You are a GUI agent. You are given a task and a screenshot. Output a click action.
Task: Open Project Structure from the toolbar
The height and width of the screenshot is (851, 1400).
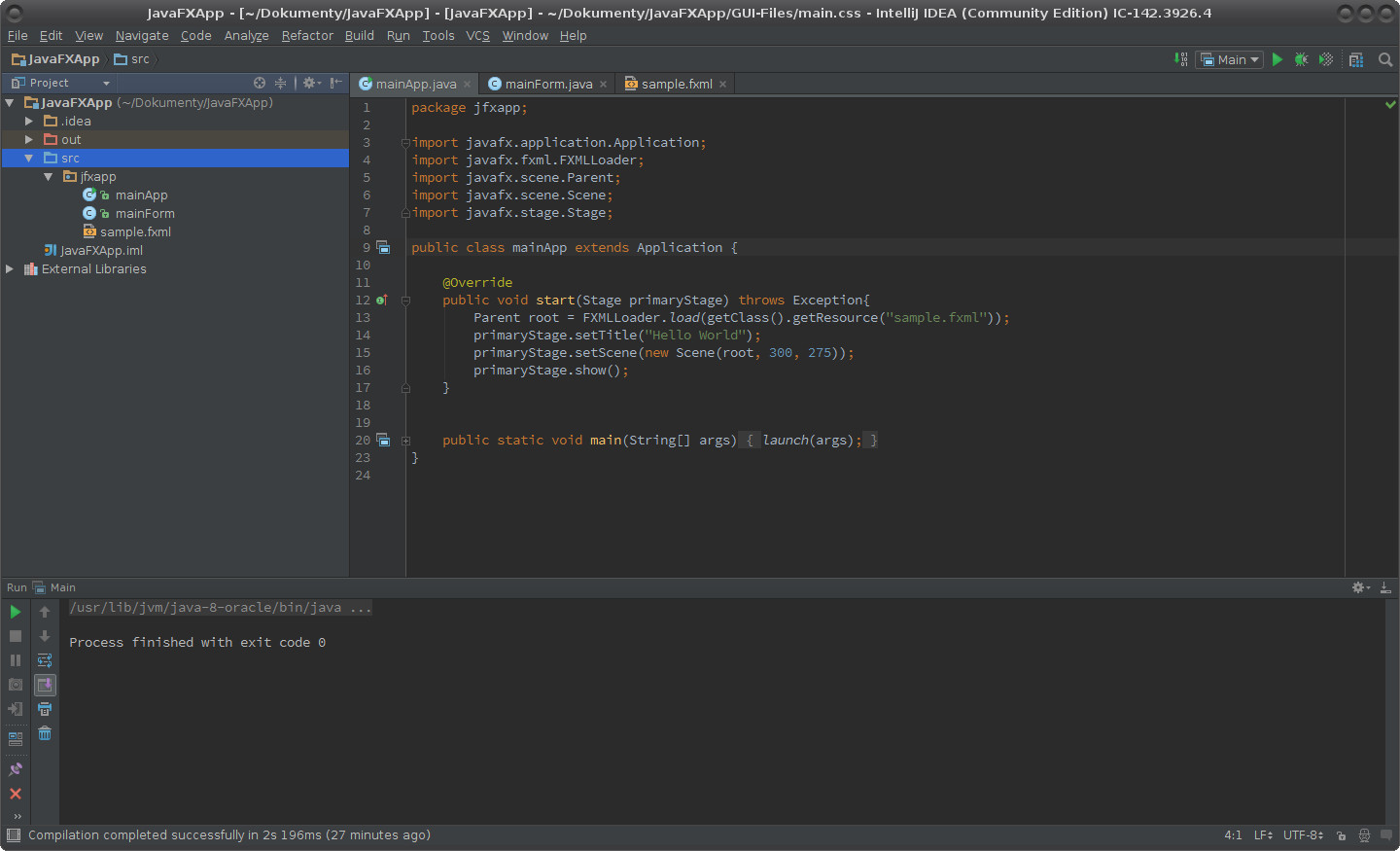pos(1356,59)
